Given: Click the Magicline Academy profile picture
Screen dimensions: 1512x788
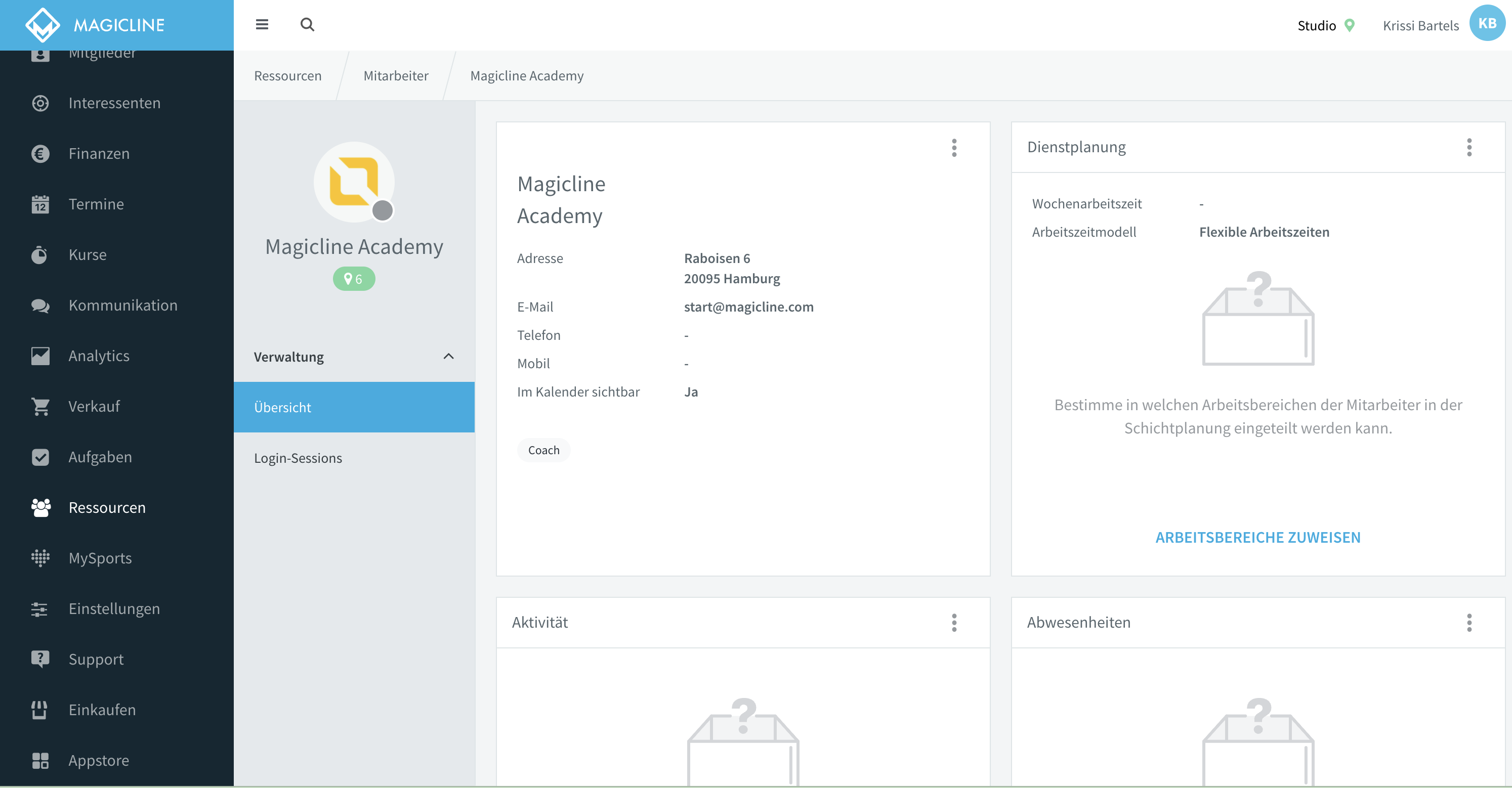Looking at the screenshot, I should [354, 182].
